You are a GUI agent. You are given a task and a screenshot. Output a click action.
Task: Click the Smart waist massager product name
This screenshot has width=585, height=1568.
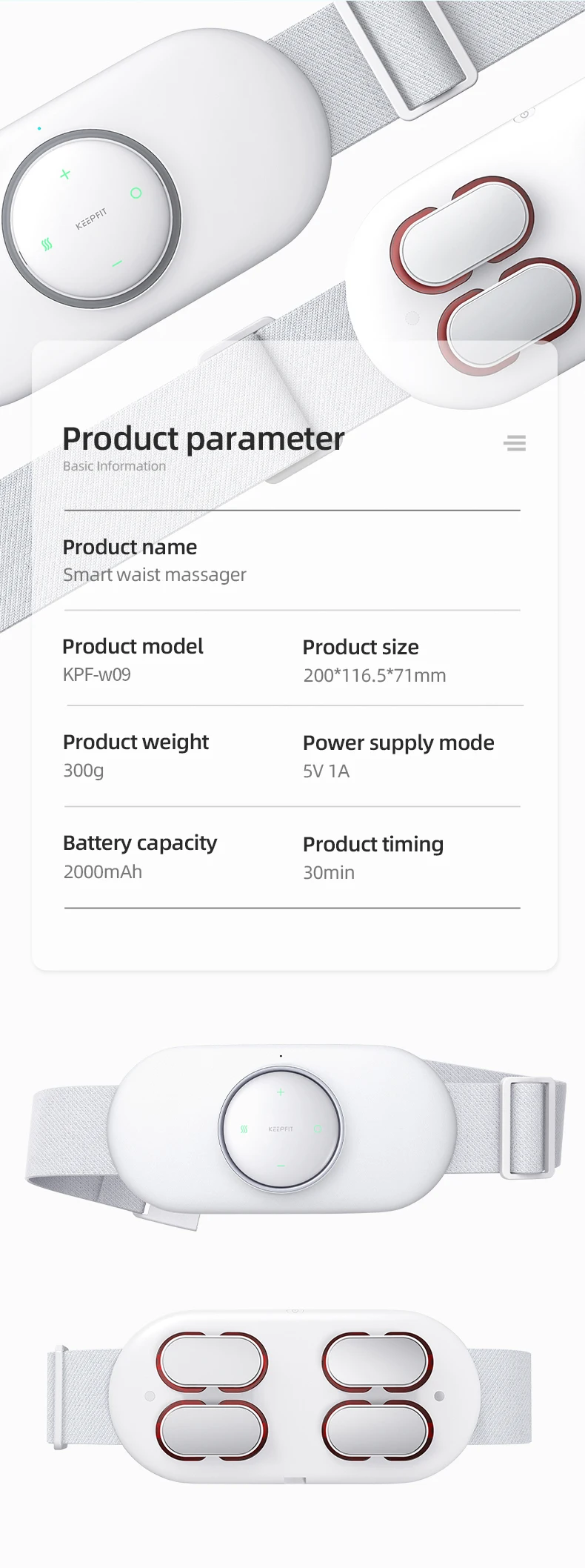point(155,575)
